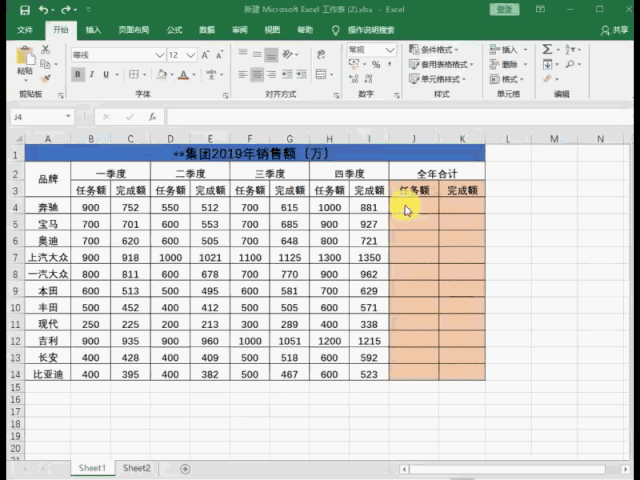640x480 pixels.
Task: Expand the Name Box dropdown arrow
Action: 68,117
